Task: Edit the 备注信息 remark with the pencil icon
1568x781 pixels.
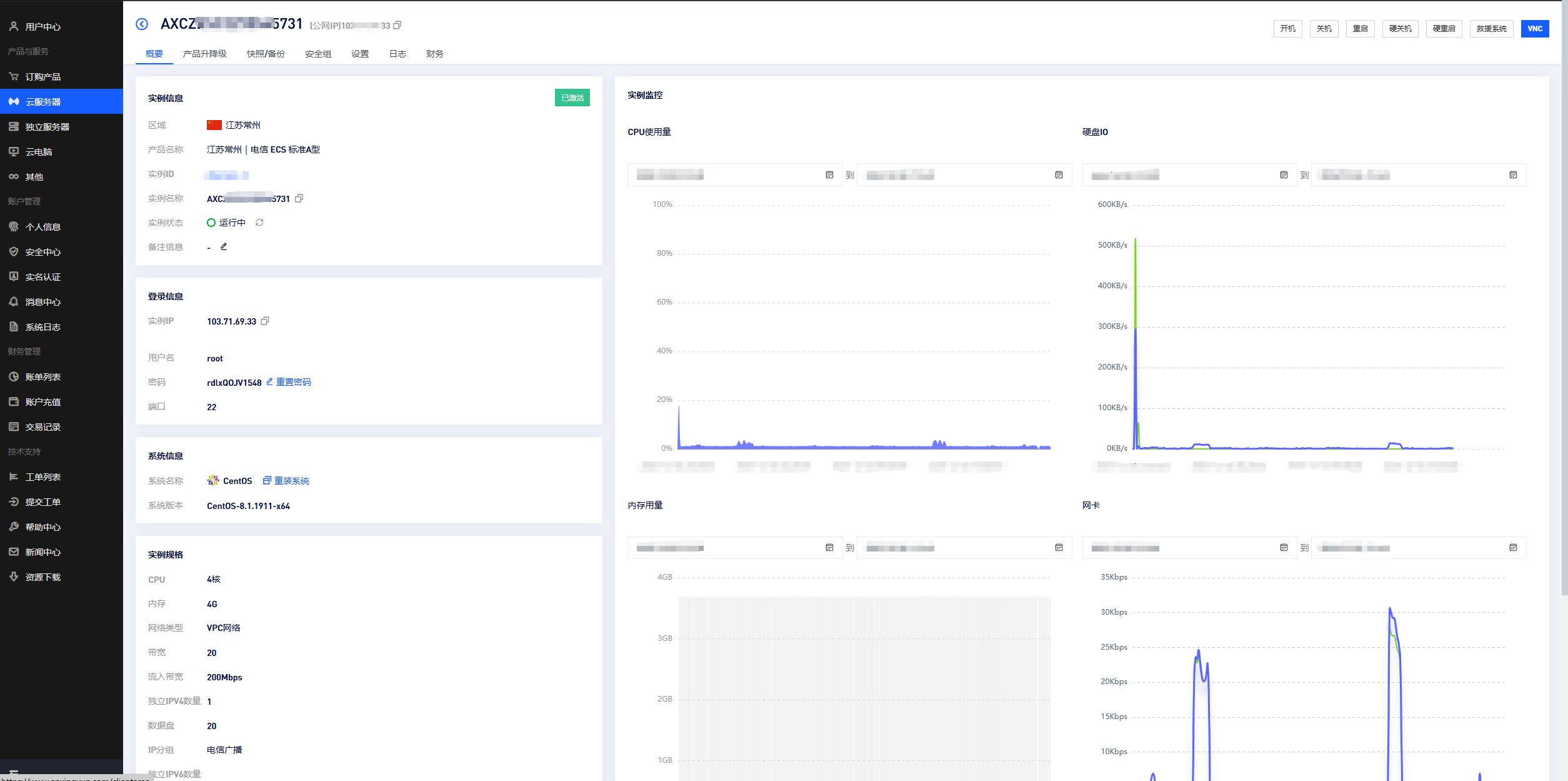Action: pos(224,246)
